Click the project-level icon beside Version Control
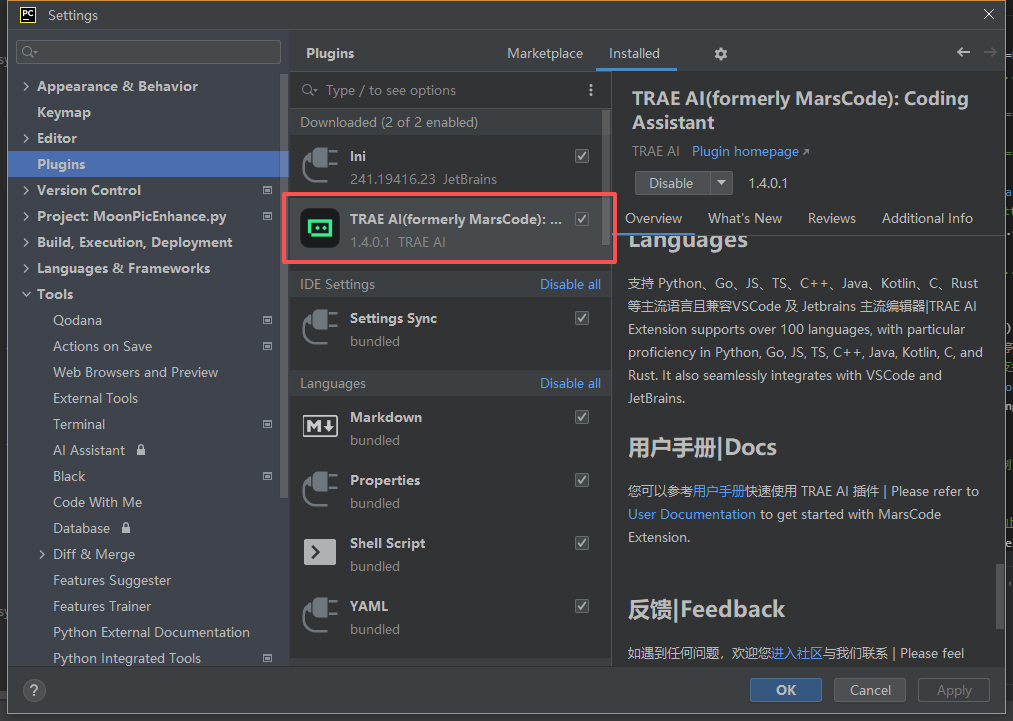 267,191
